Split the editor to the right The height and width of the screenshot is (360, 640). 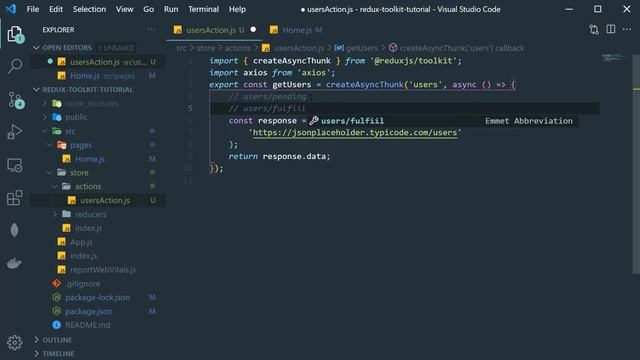pos(611,29)
